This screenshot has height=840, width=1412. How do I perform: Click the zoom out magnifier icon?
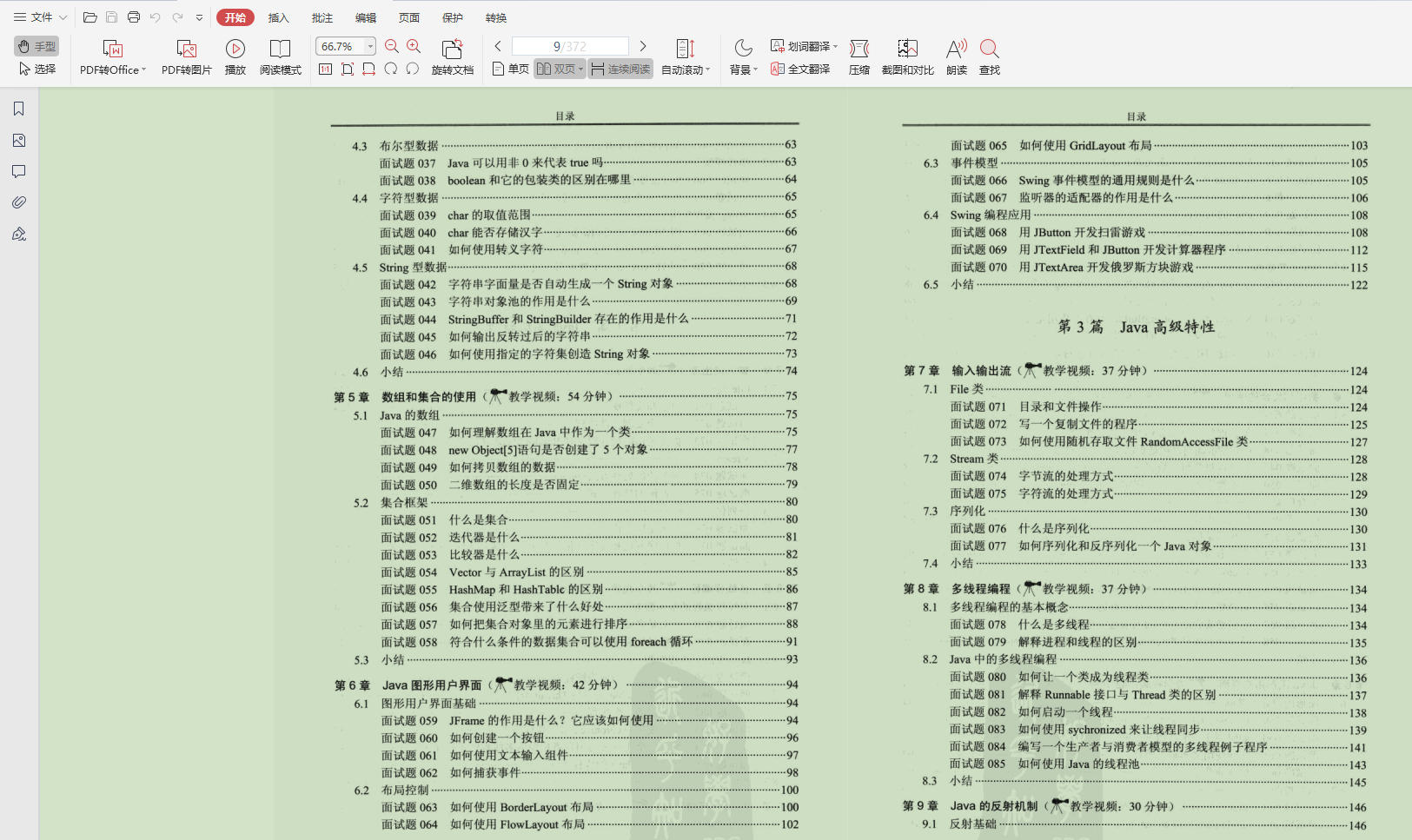pos(392,46)
